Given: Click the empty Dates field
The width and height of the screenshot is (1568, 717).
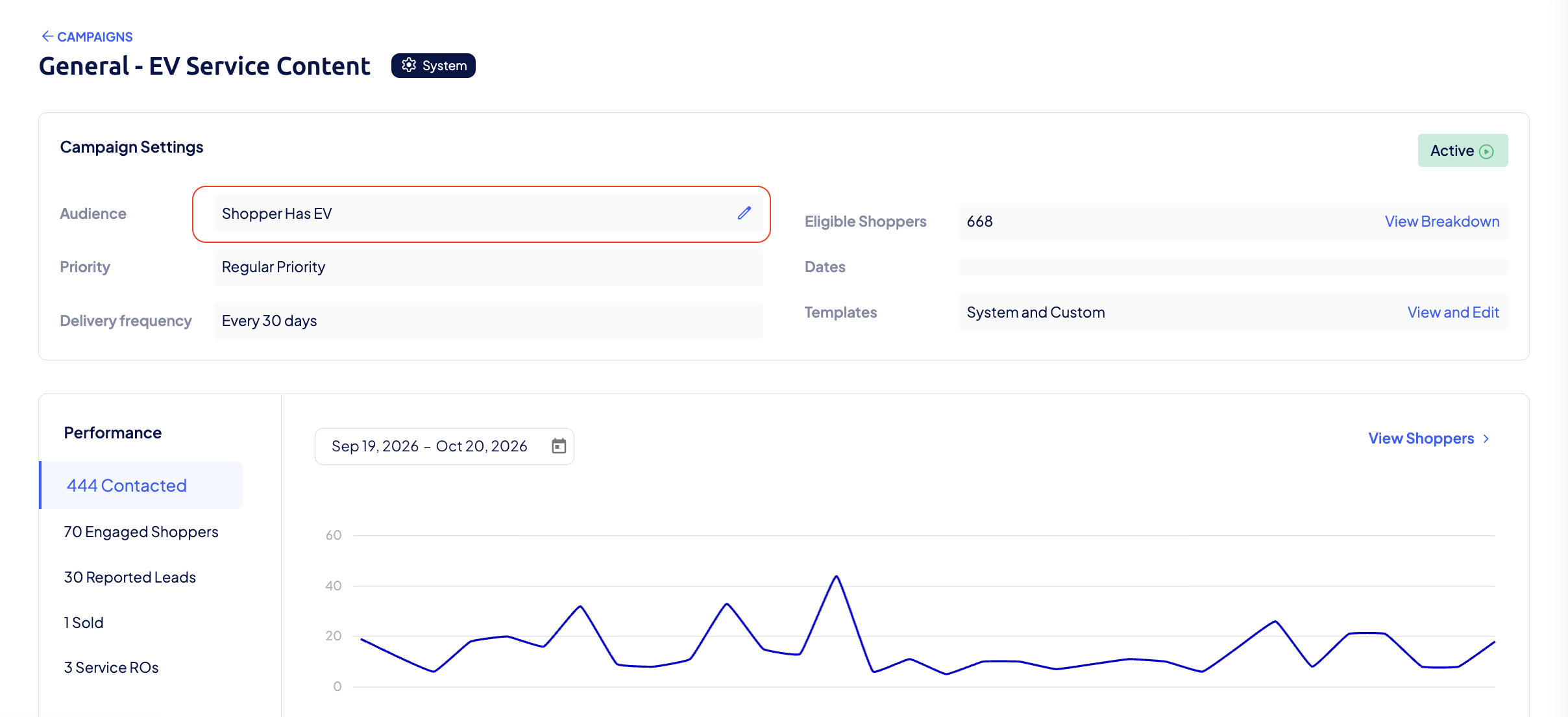Looking at the screenshot, I should pos(1233,267).
